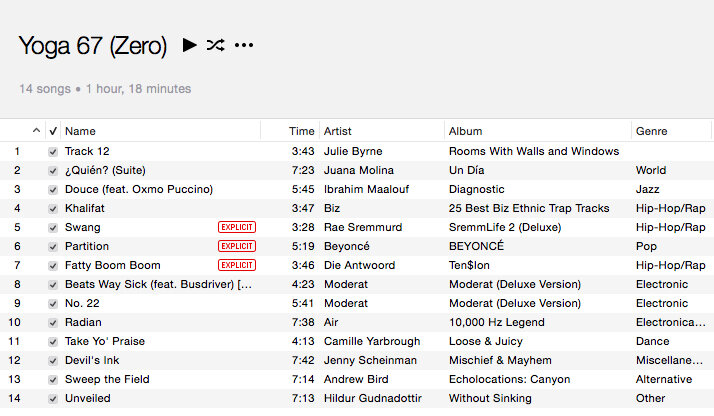Select the song Devil's Ink
This screenshot has height=416, width=714.
[92, 360]
